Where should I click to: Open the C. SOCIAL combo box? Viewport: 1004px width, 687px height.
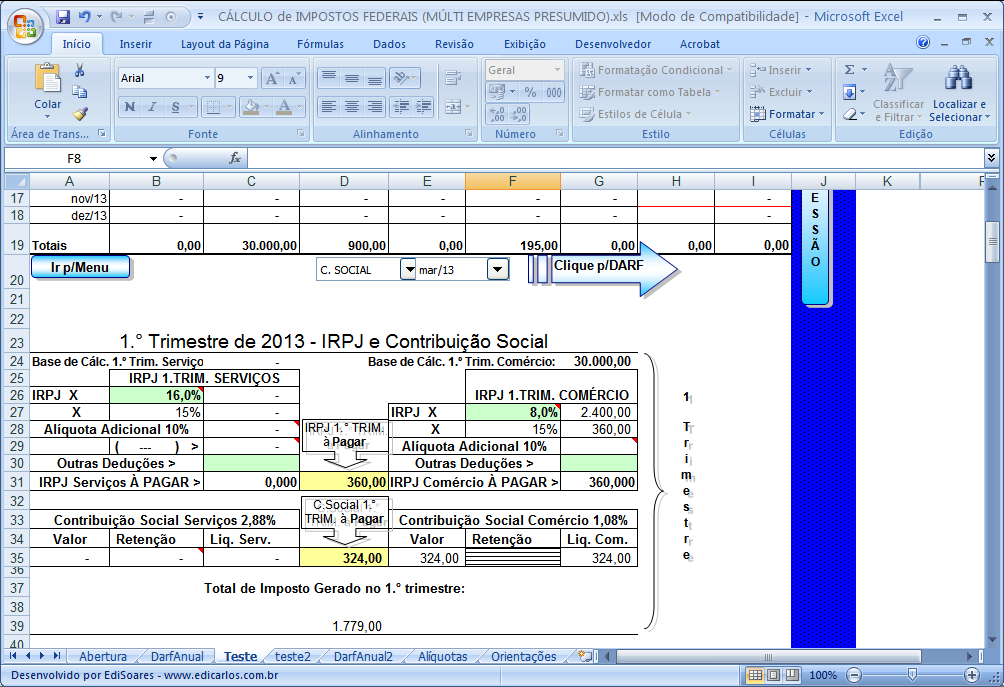pos(407,269)
